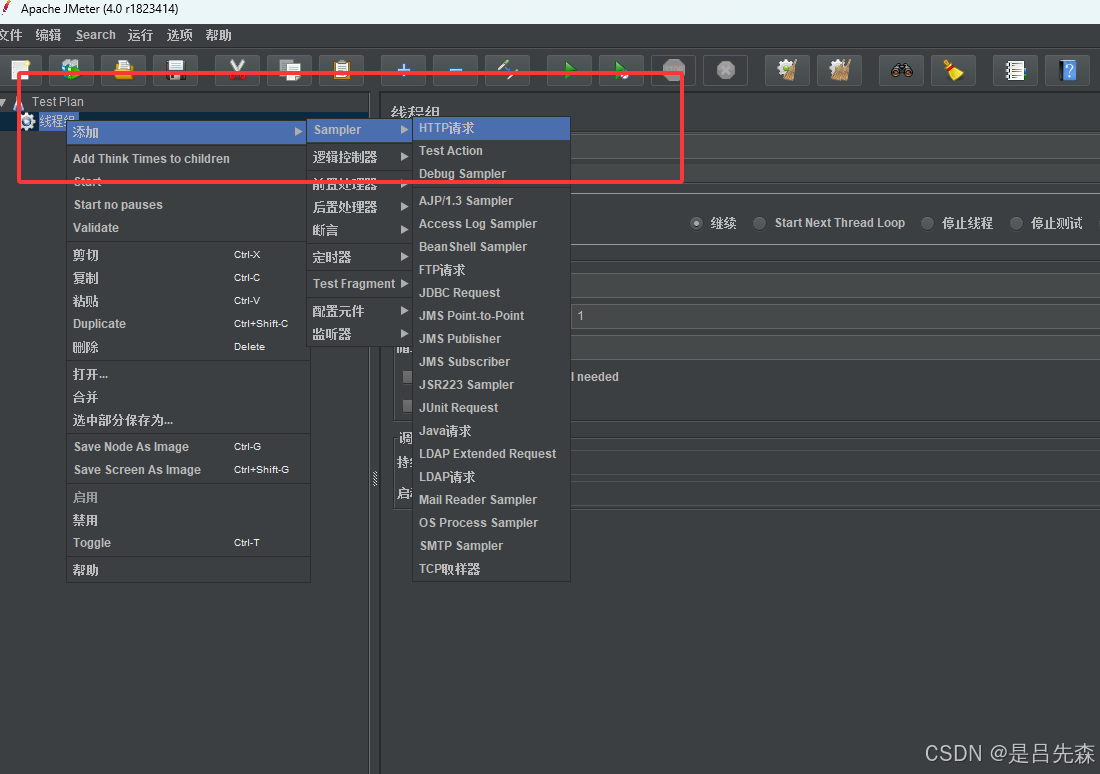Expand the Sampler submenu arrow

coord(404,130)
